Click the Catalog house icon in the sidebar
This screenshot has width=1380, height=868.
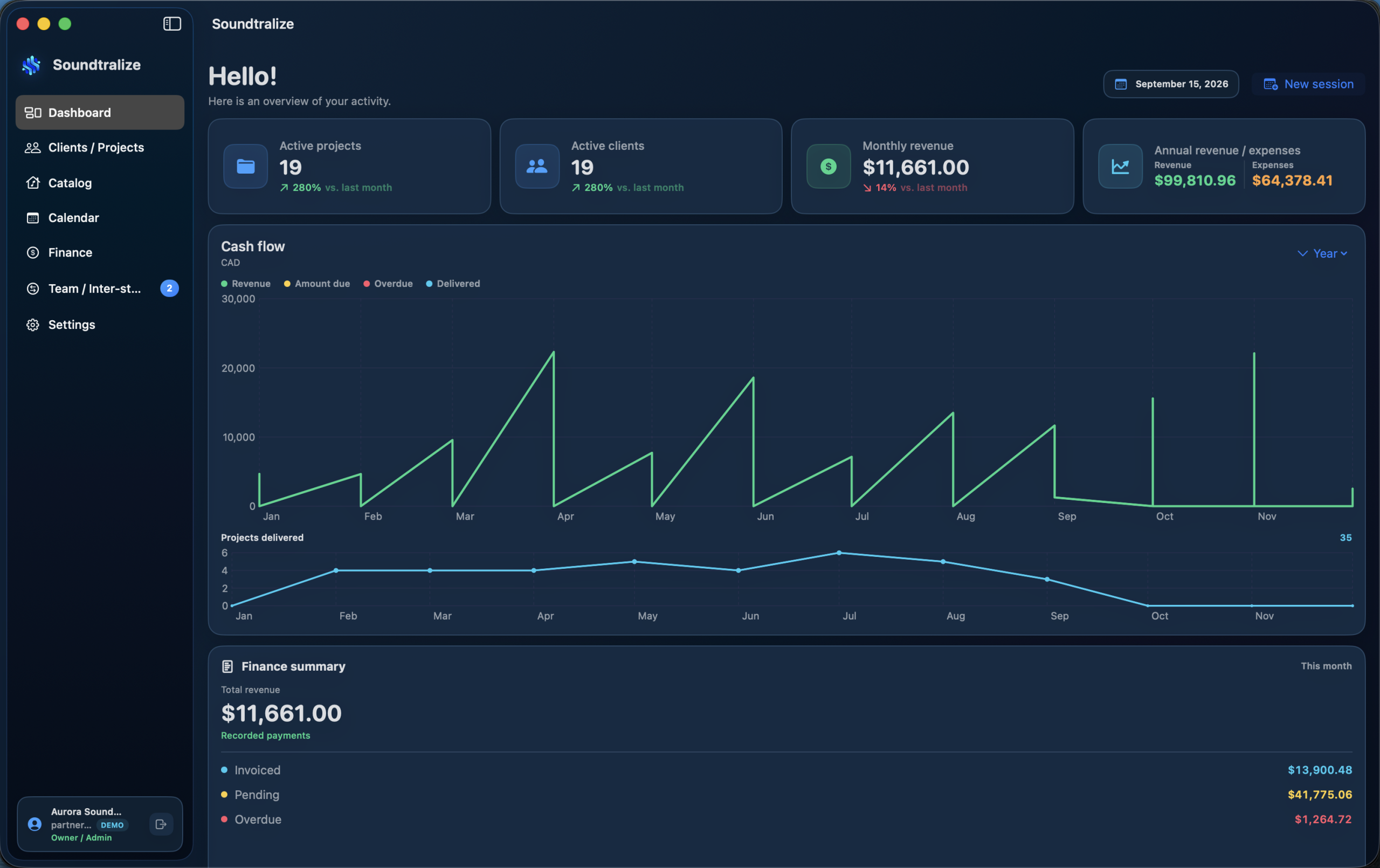tap(33, 183)
